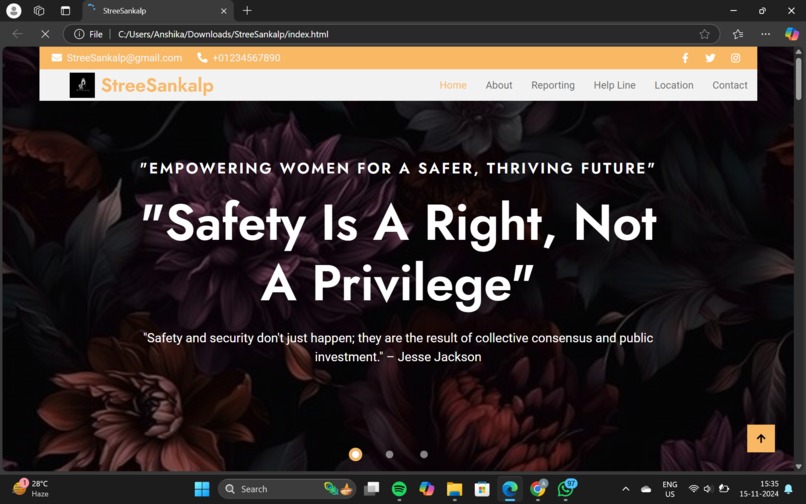Screen dimensions: 806x504
Task: Open the volume speaker tray icon
Action: pos(708,489)
